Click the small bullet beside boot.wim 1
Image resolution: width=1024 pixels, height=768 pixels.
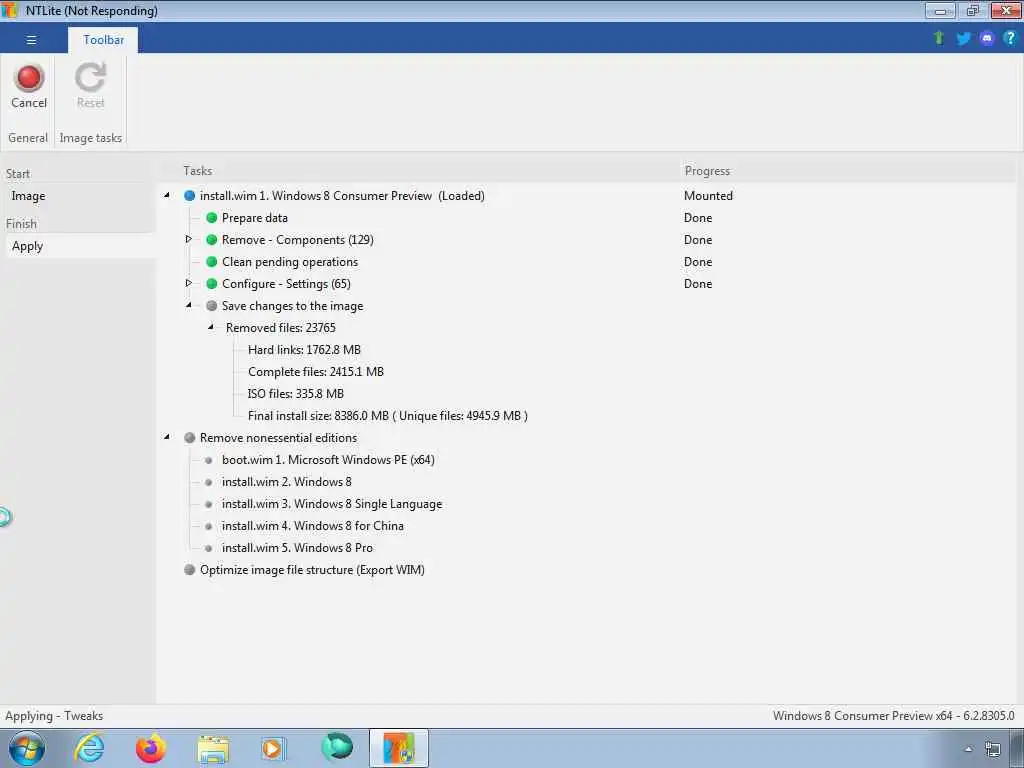point(208,460)
